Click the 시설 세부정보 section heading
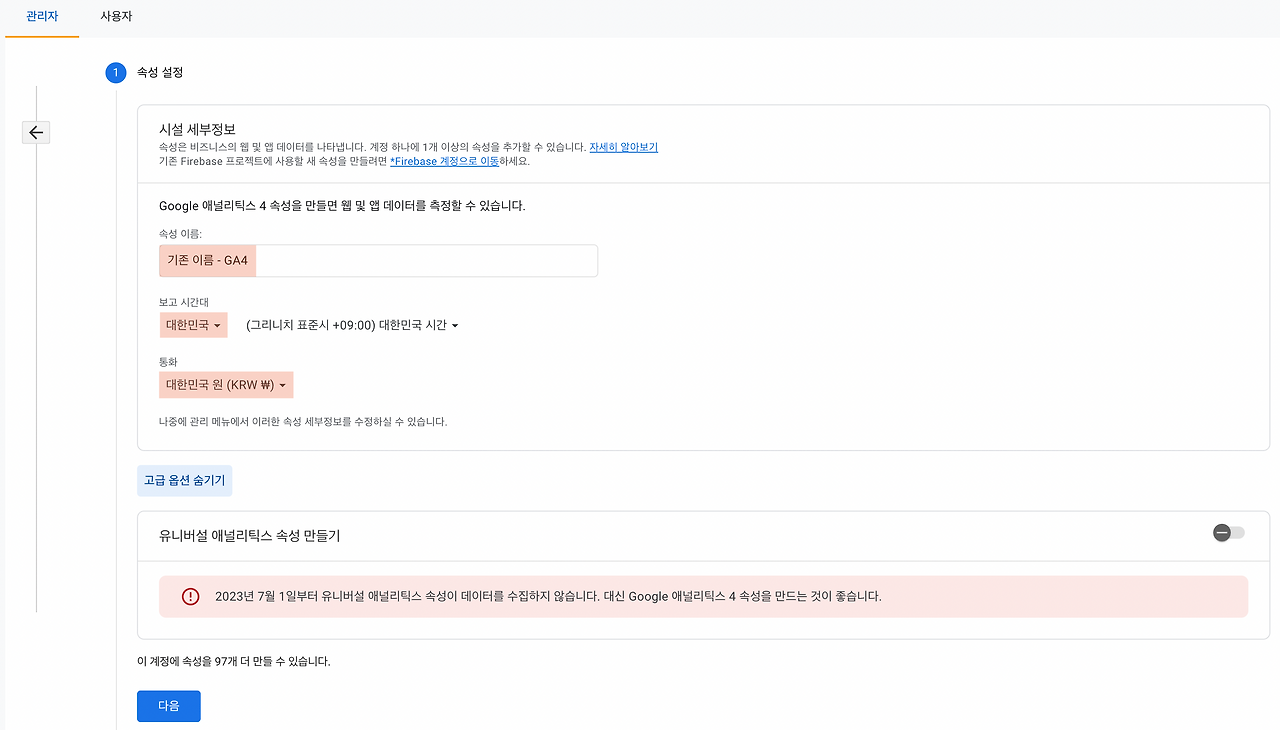The height and width of the screenshot is (730, 1280). (198, 129)
